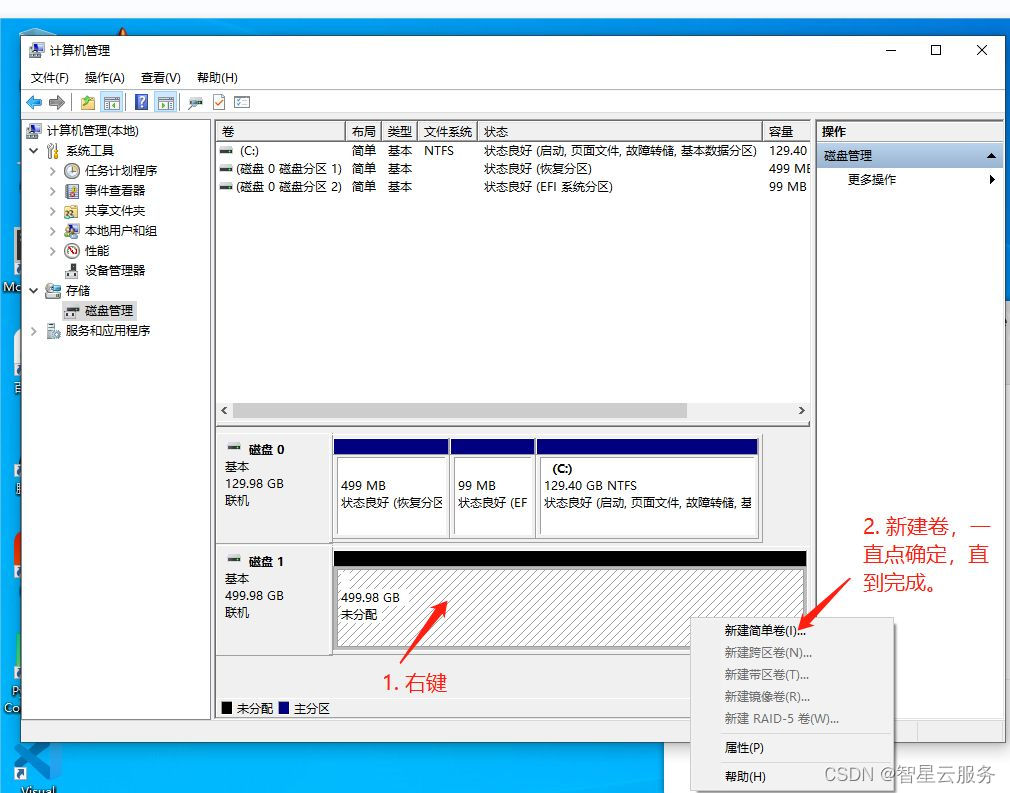Viewport: 1010px width, 793px height.
Task: Click the checkmark document toolbar icon
Action: coord(219,102)
